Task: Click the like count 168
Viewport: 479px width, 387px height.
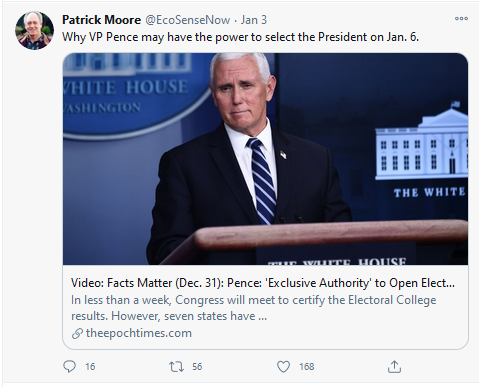Action: [x=307, y=367]
